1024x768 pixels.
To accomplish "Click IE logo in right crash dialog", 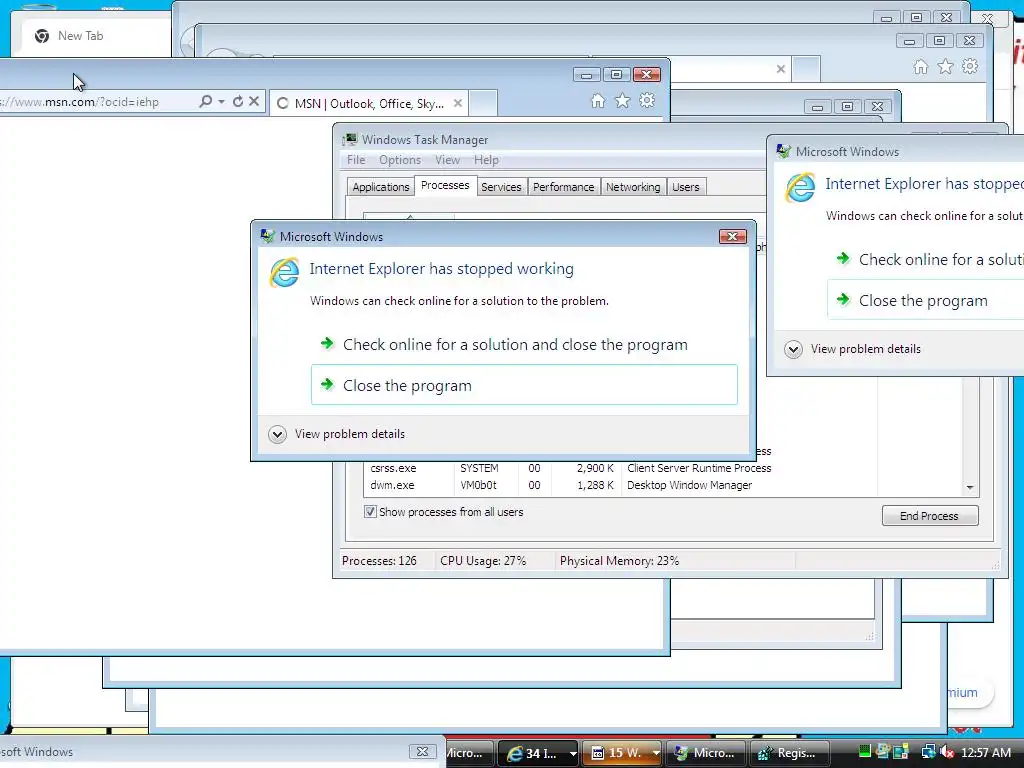I will point(801,187).
